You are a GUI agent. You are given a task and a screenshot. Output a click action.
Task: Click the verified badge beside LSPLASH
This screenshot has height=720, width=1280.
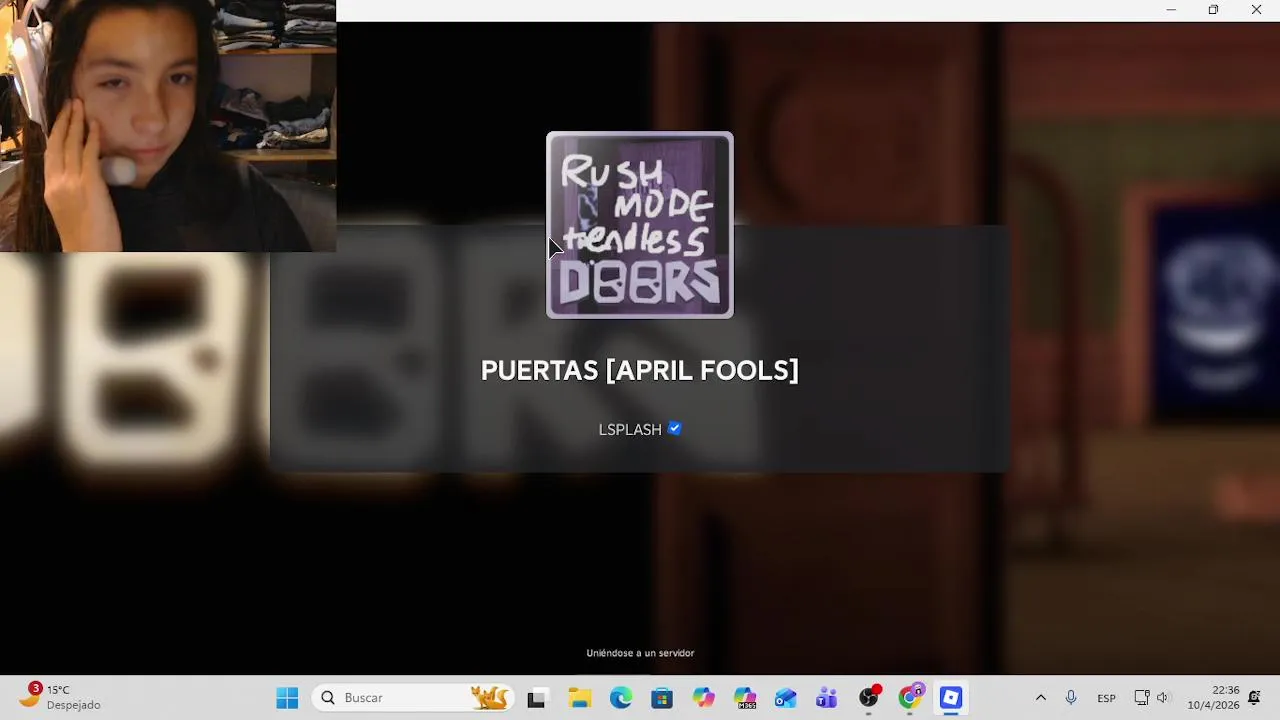point(675,428)
